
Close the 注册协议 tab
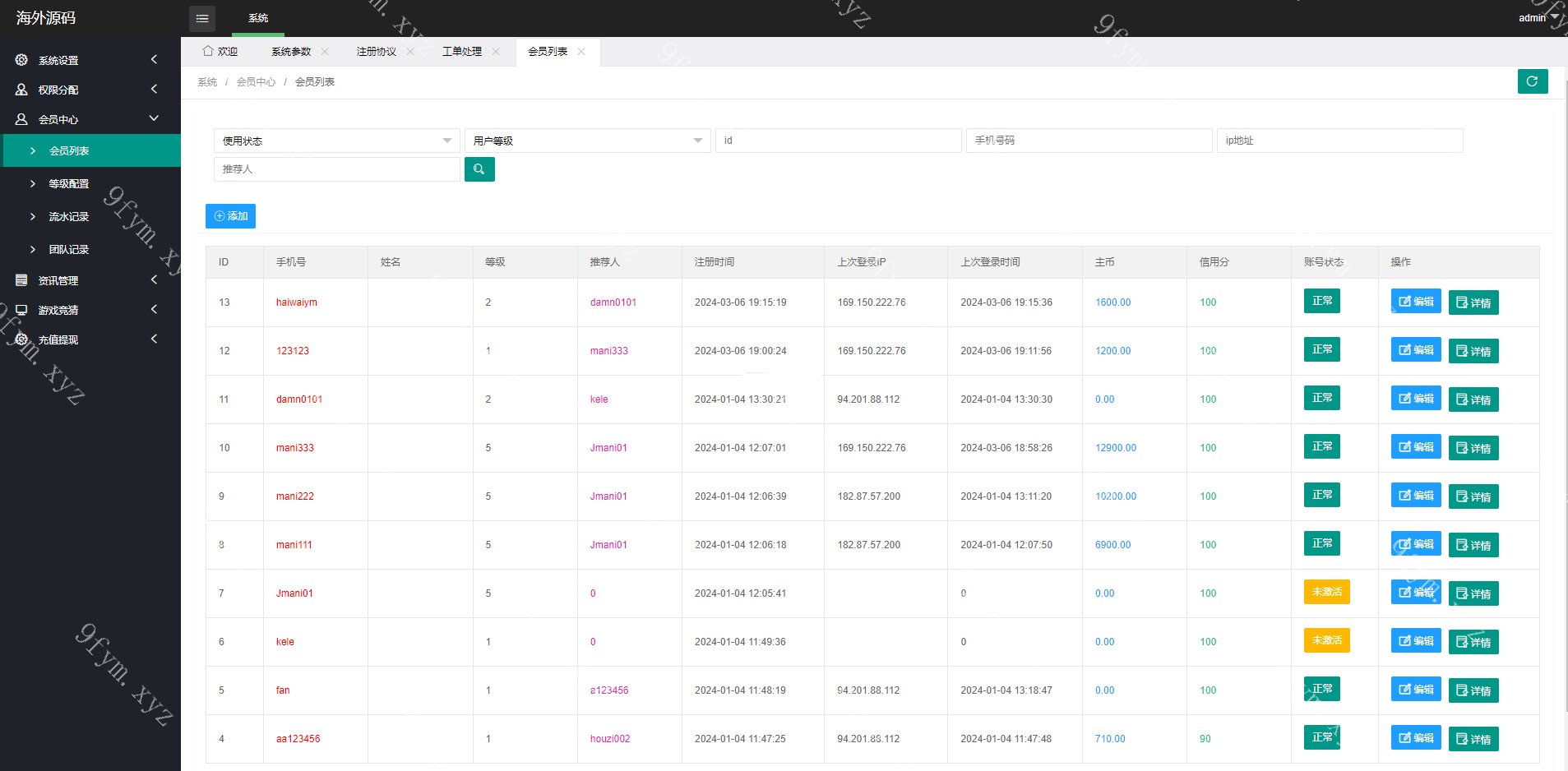(410, 51)
